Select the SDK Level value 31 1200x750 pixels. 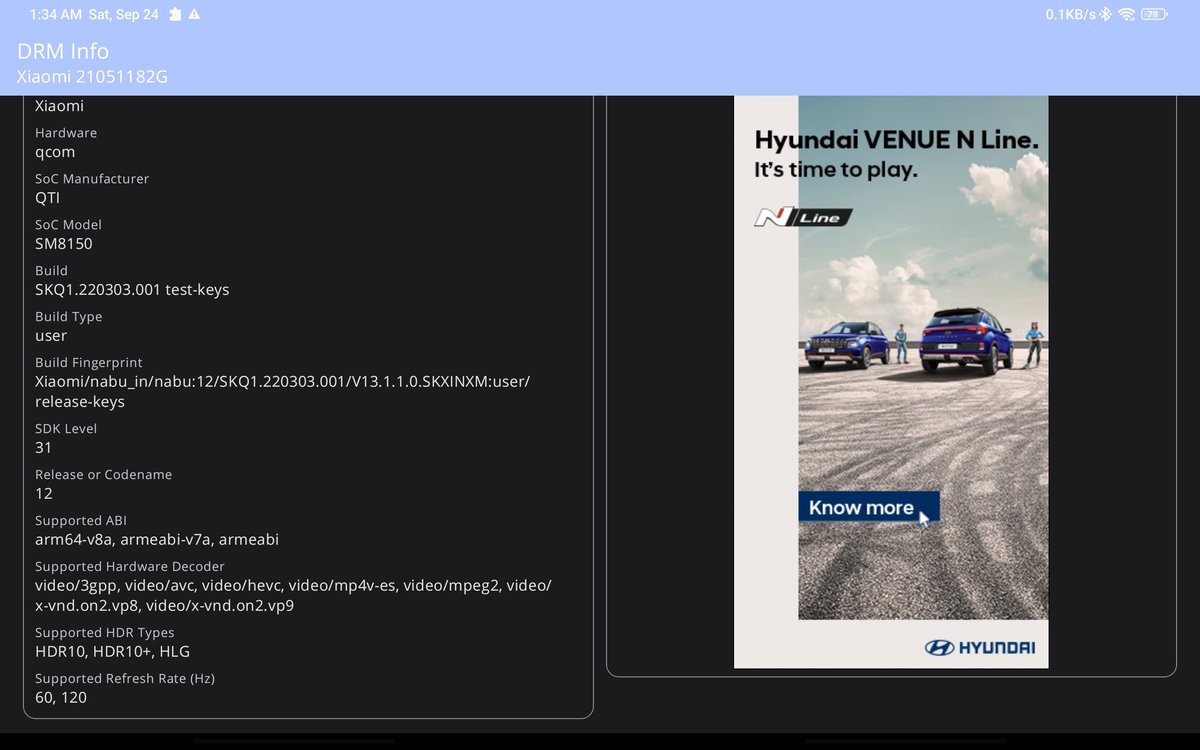pos(43,448)
